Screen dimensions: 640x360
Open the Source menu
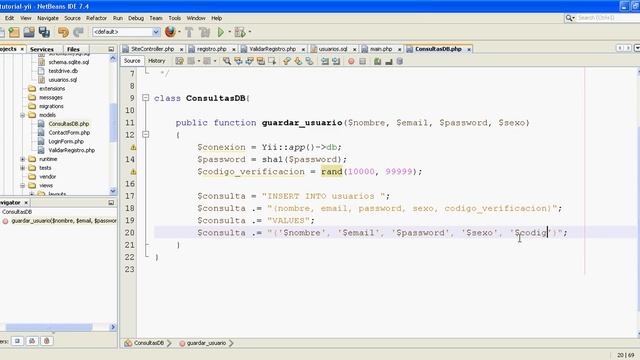(72, 18)
